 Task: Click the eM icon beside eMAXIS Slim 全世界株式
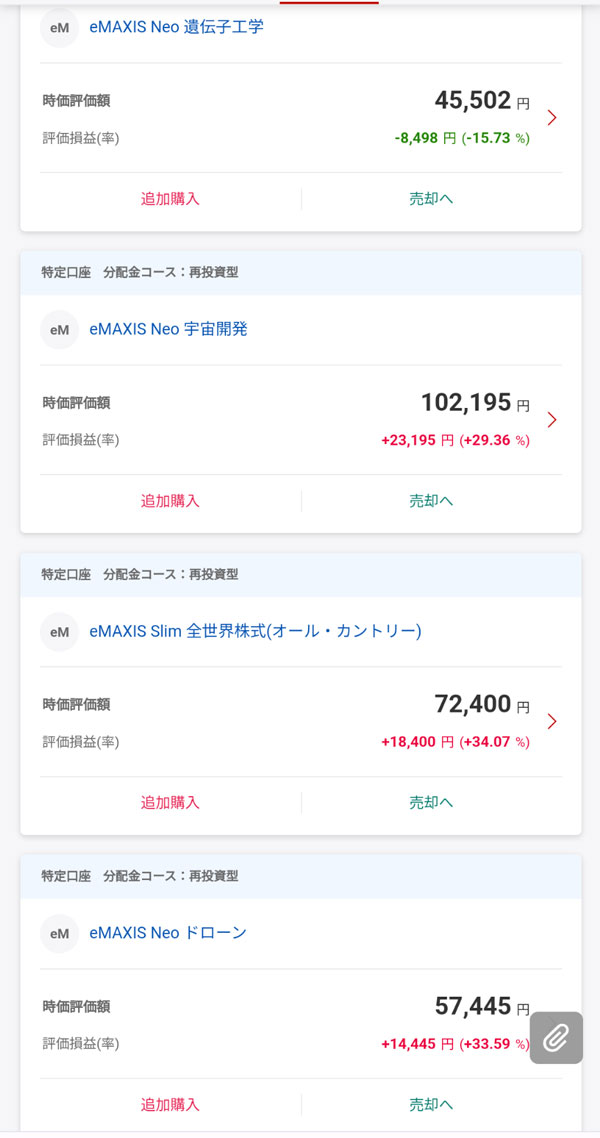click(x=59, y=632)
